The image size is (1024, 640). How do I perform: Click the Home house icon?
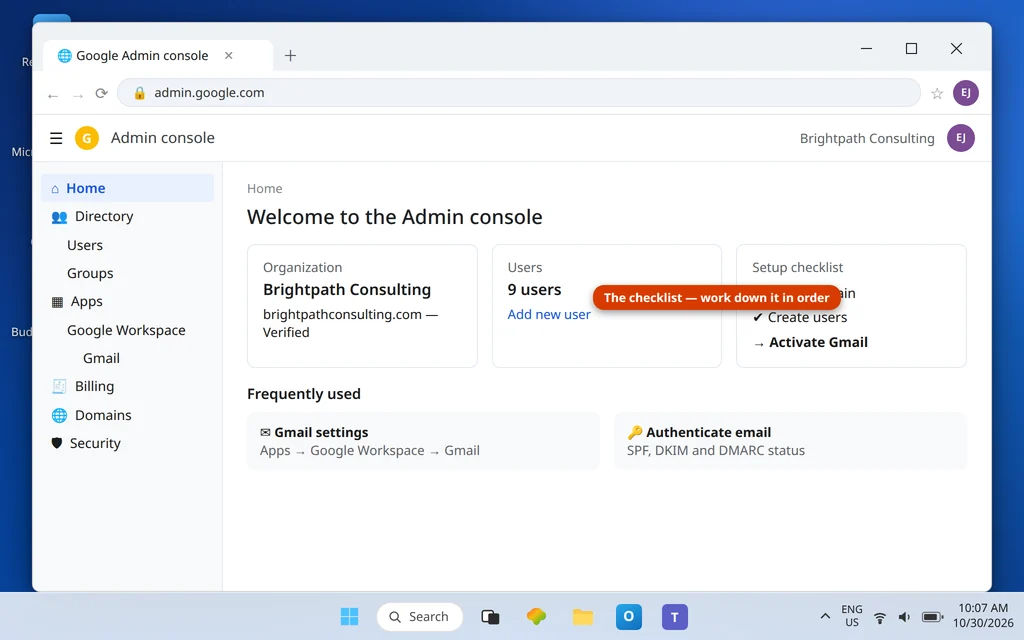(55, 189)
